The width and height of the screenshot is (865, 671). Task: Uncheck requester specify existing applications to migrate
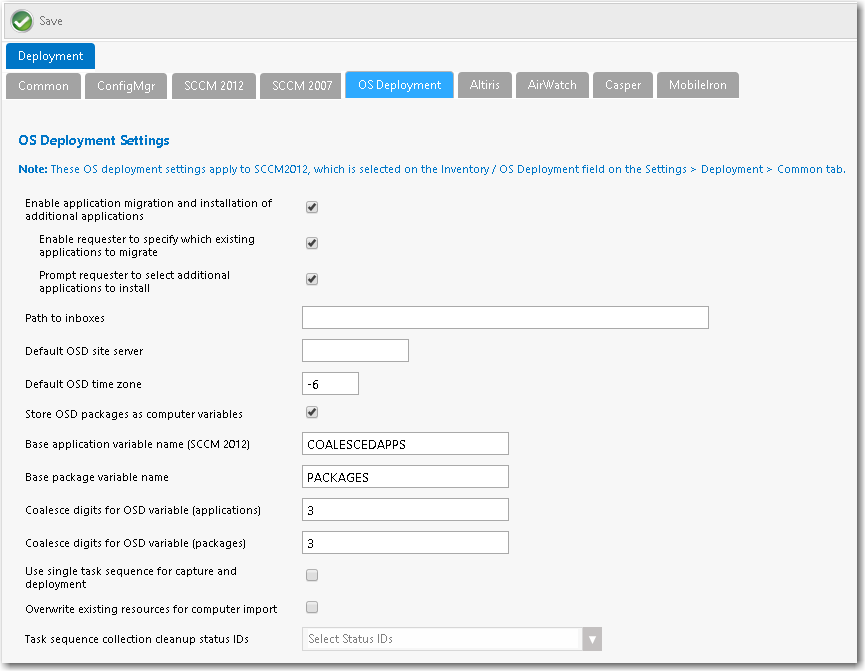click(311, 243)
